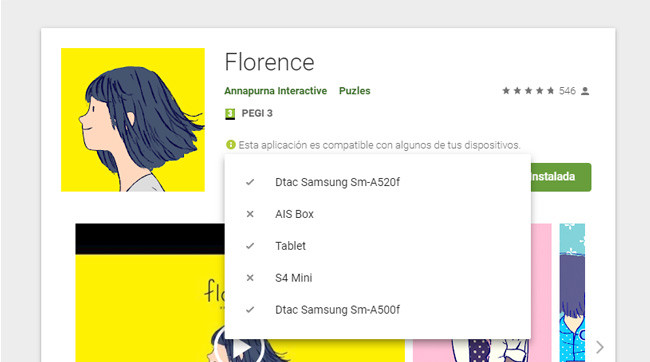The image size is (650, 362).
Task: Open the blue screenshot thumbnail
Action: pyautogui.click(x=572, y=293)
